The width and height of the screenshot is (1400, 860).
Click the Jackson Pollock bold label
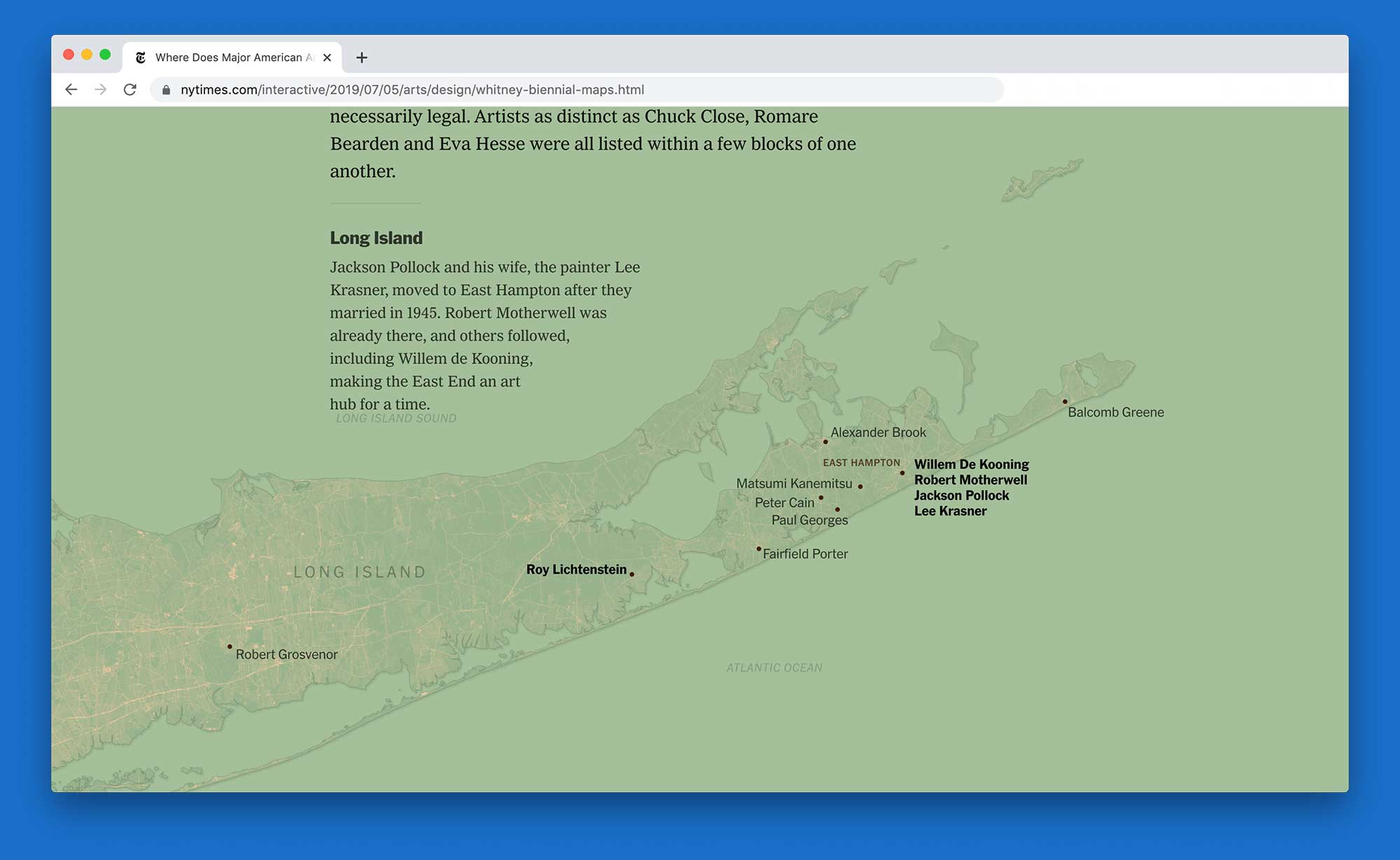961,496
